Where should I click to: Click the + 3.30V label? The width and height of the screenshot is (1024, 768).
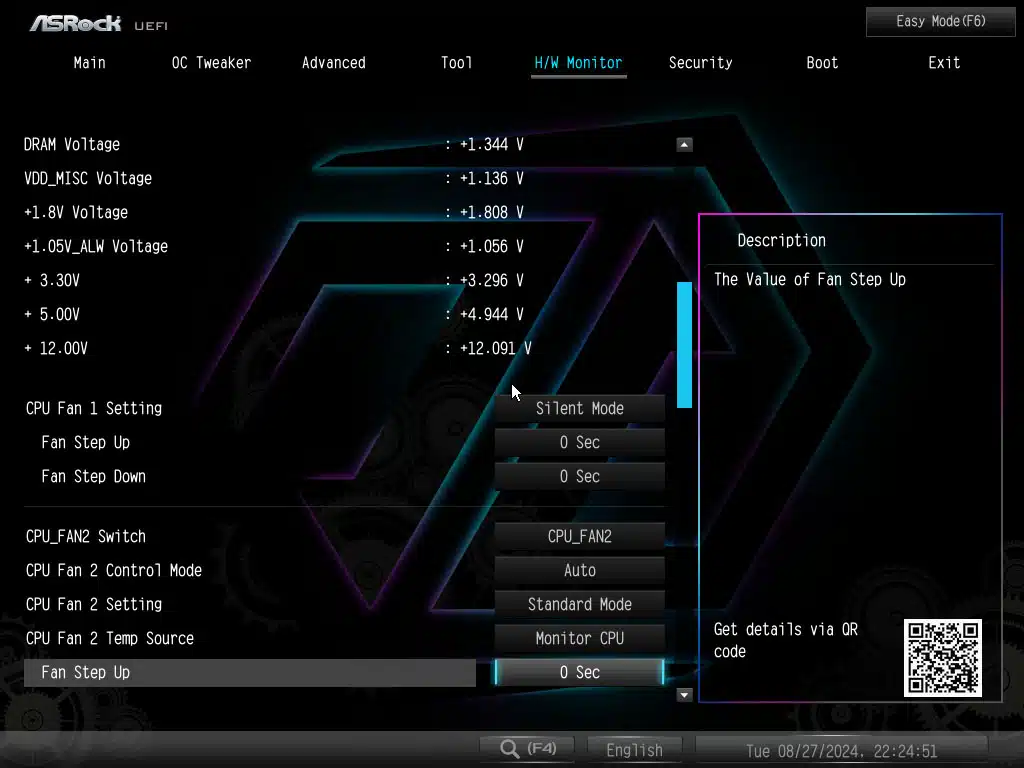52,280
